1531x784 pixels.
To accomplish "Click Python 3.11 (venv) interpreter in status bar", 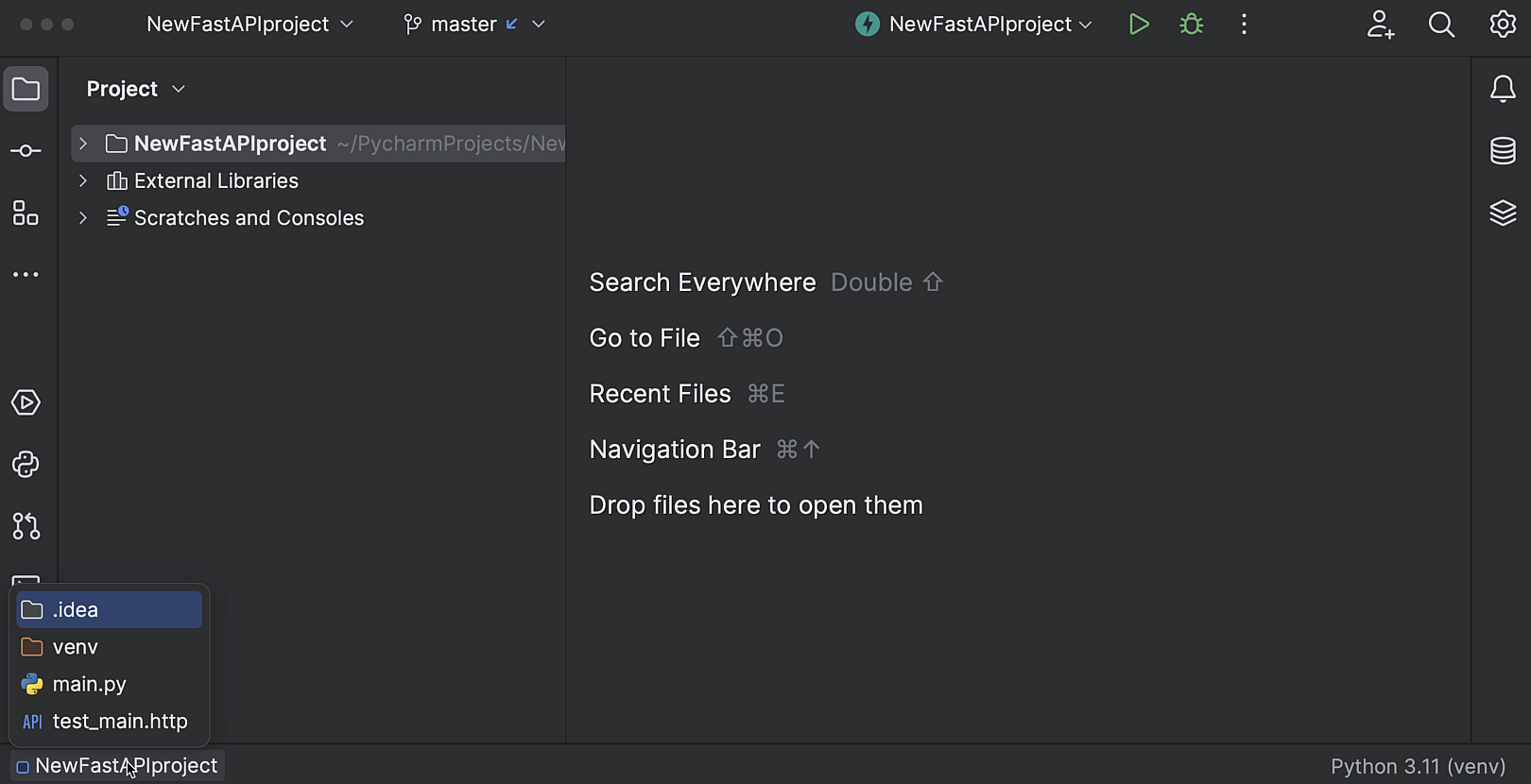I will [1418, 766].
